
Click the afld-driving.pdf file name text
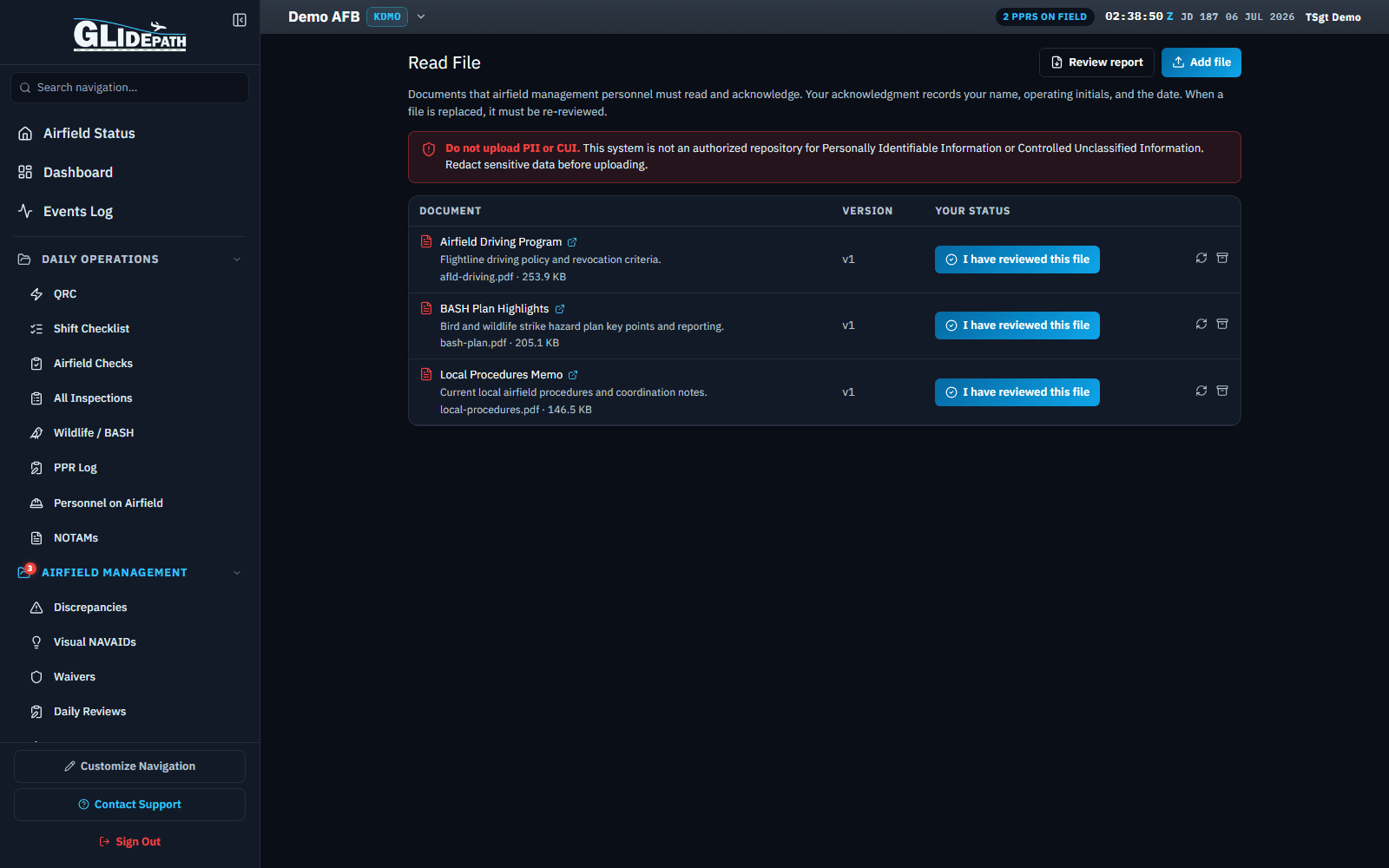[477, 277]
